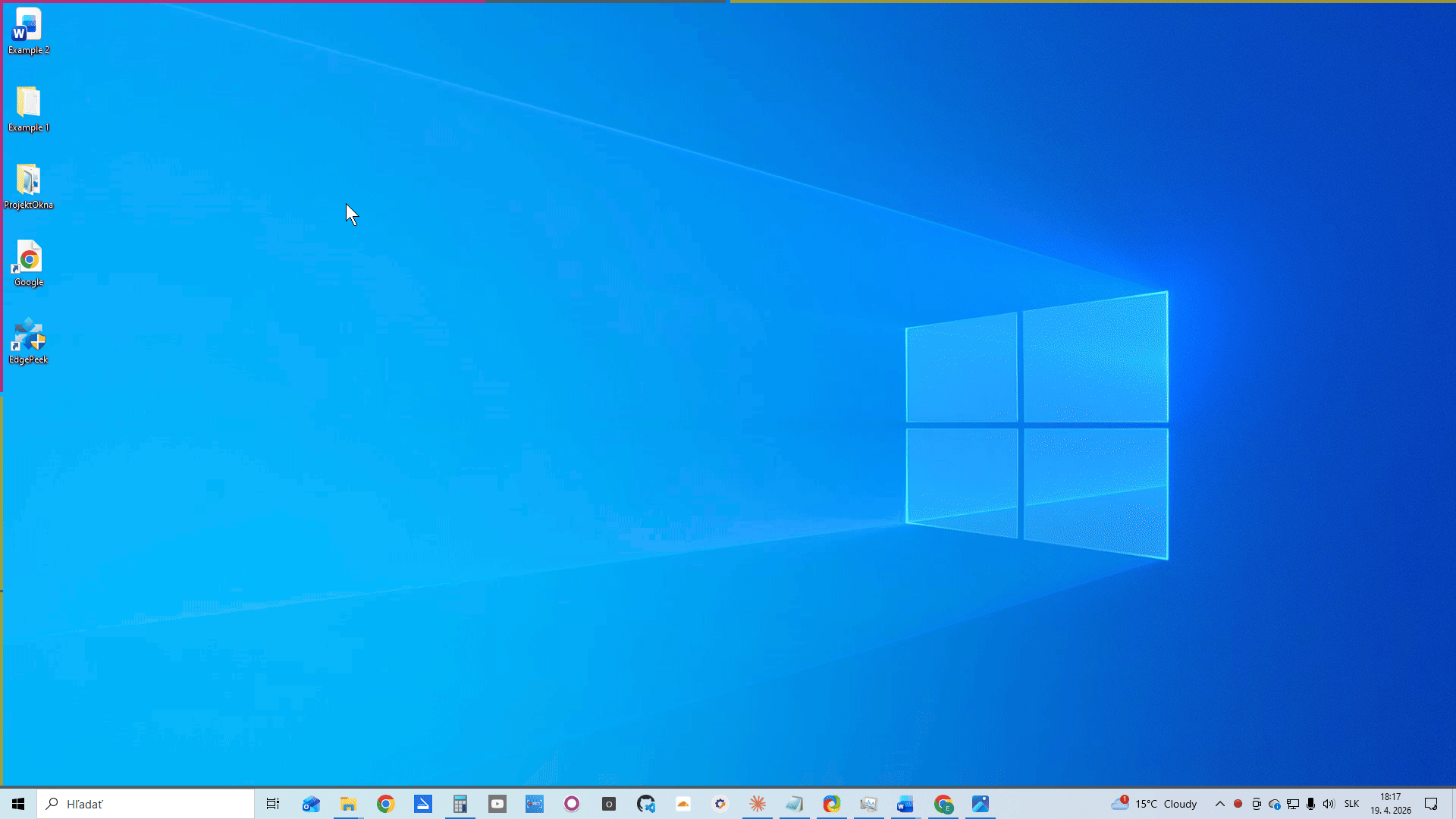Image resolution: width=1456 pixels, height=819 pixels.
Task: Open the gear-shaped taskbar app icon
Action: [x=720, y=804]
